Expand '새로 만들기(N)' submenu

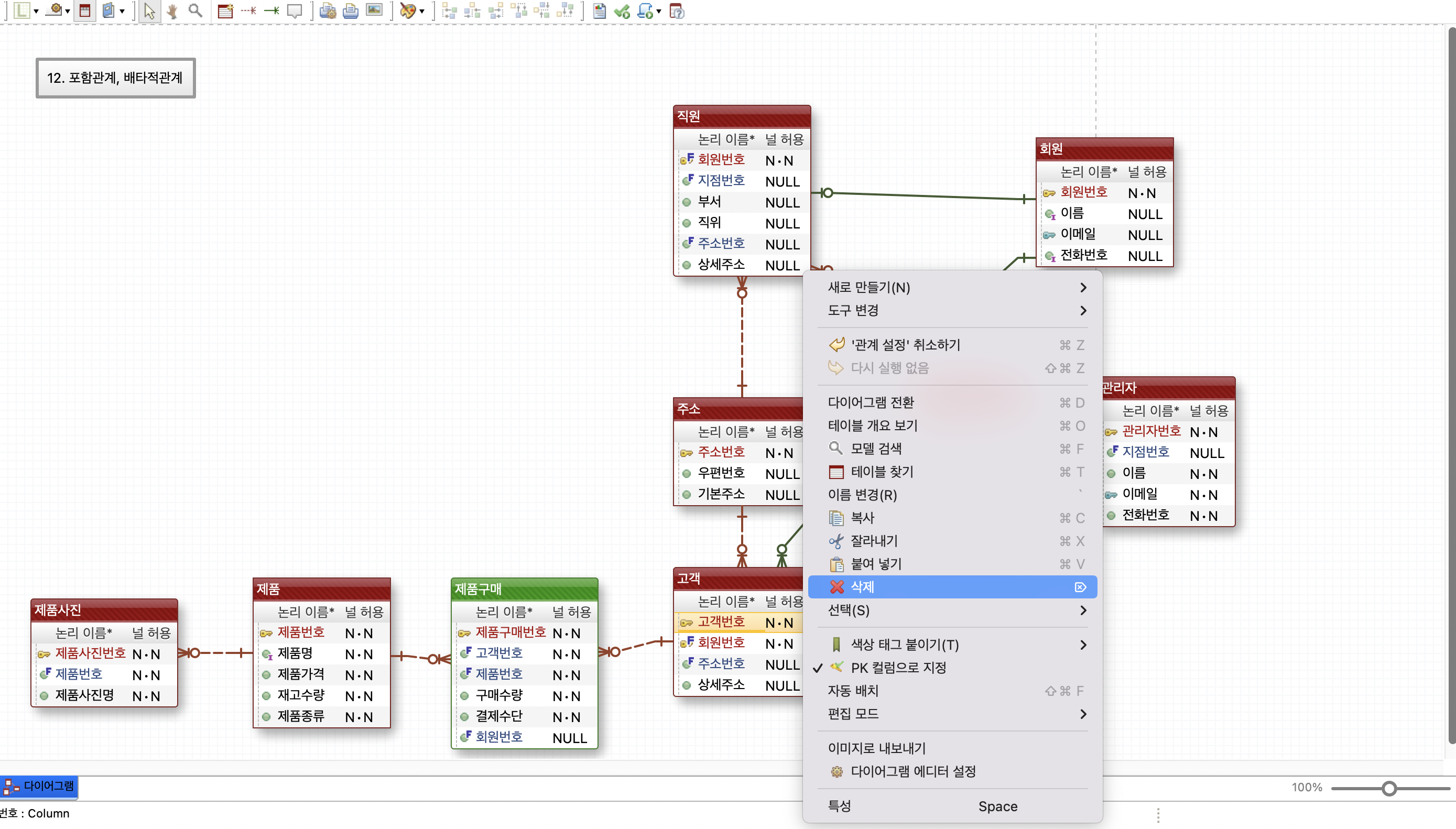(953, 288)
